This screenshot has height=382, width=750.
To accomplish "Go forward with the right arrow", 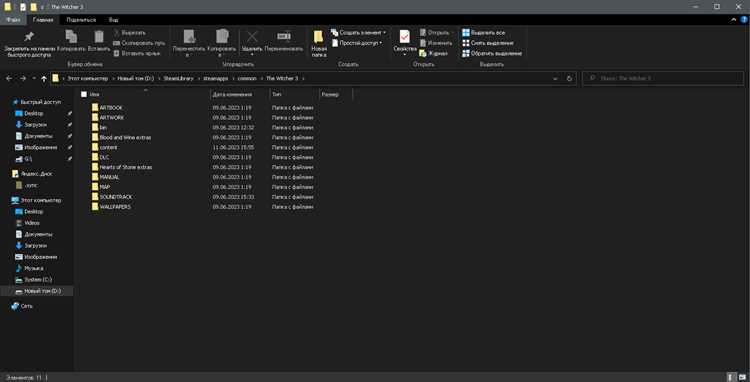I will coord(22,78).
